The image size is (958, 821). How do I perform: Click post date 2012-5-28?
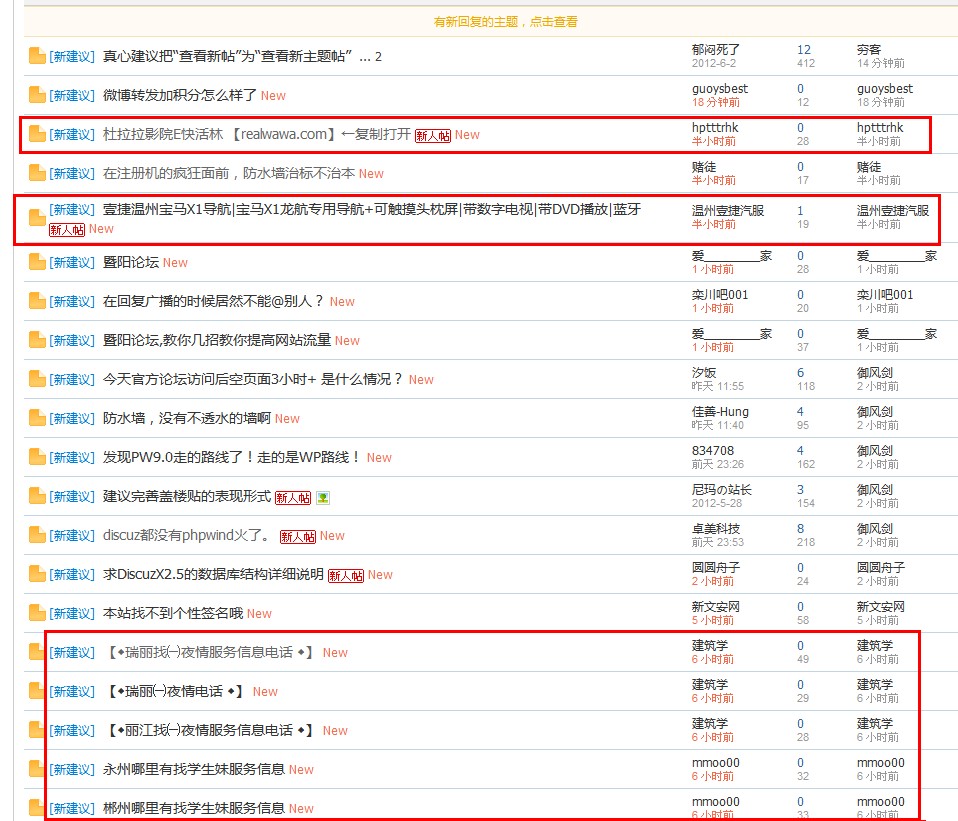pyautogui.click(x=717, y=503)
